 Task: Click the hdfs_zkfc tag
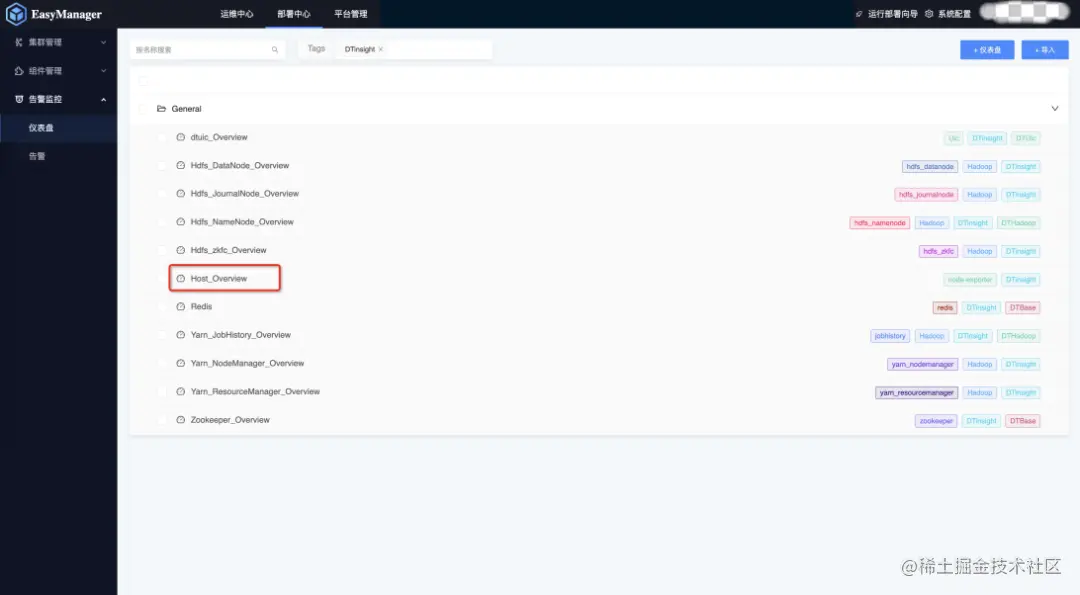(938, 251)
